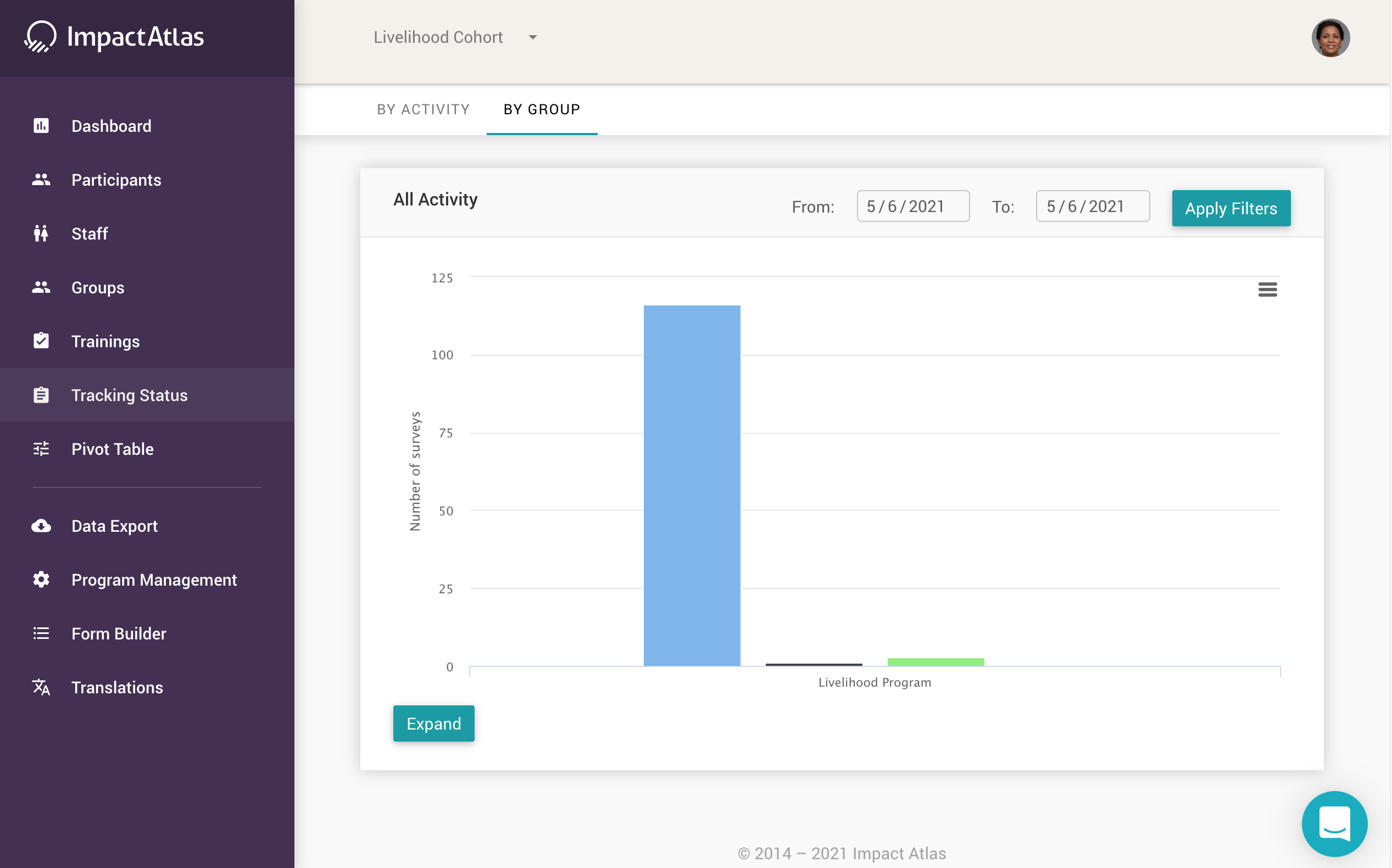Open the Livelihood Cohort dropdown arrow
This screenshot has height=868, width=1392.
[x=533, y=37]
